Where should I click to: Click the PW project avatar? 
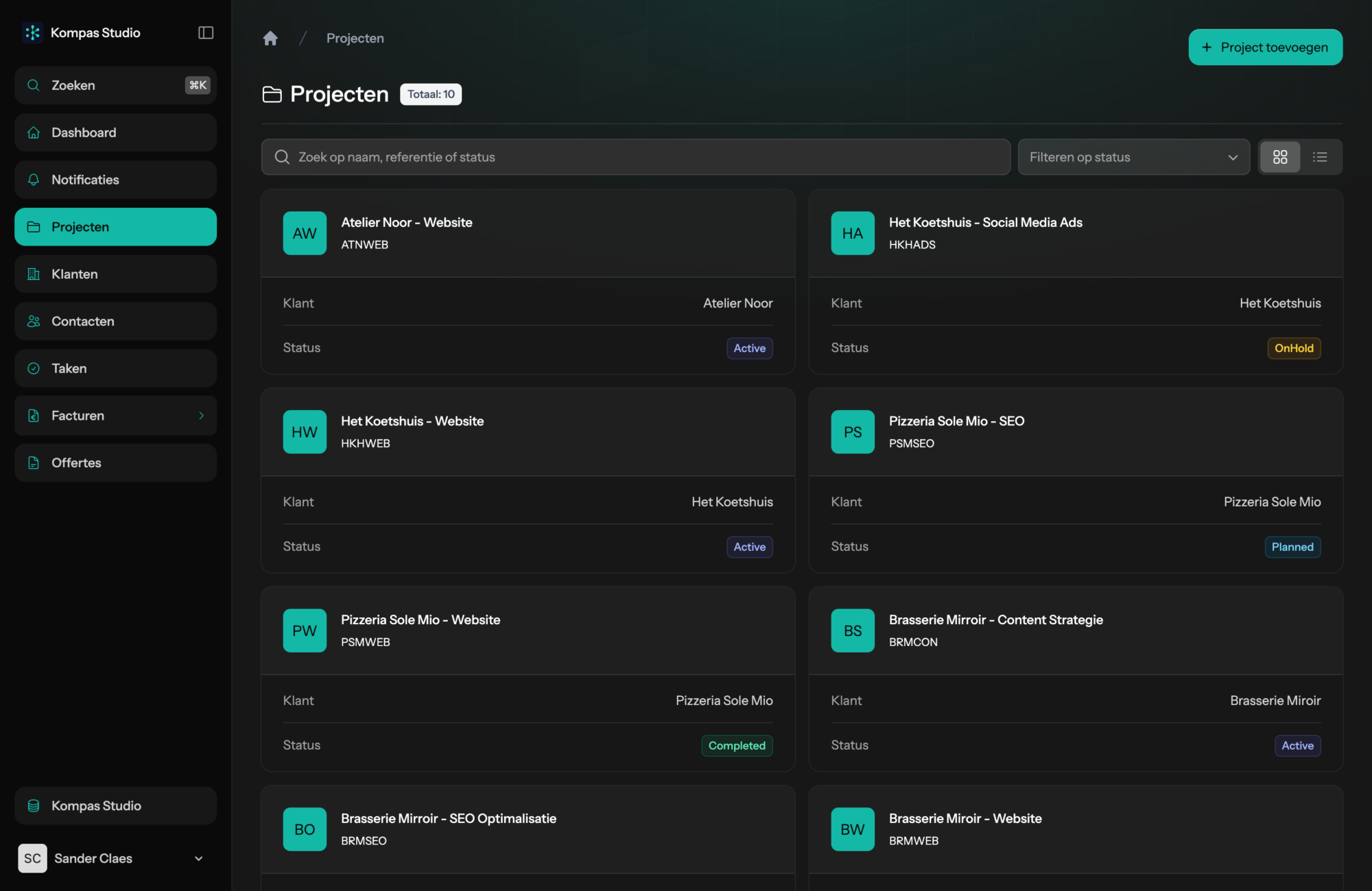pos(305,630)
